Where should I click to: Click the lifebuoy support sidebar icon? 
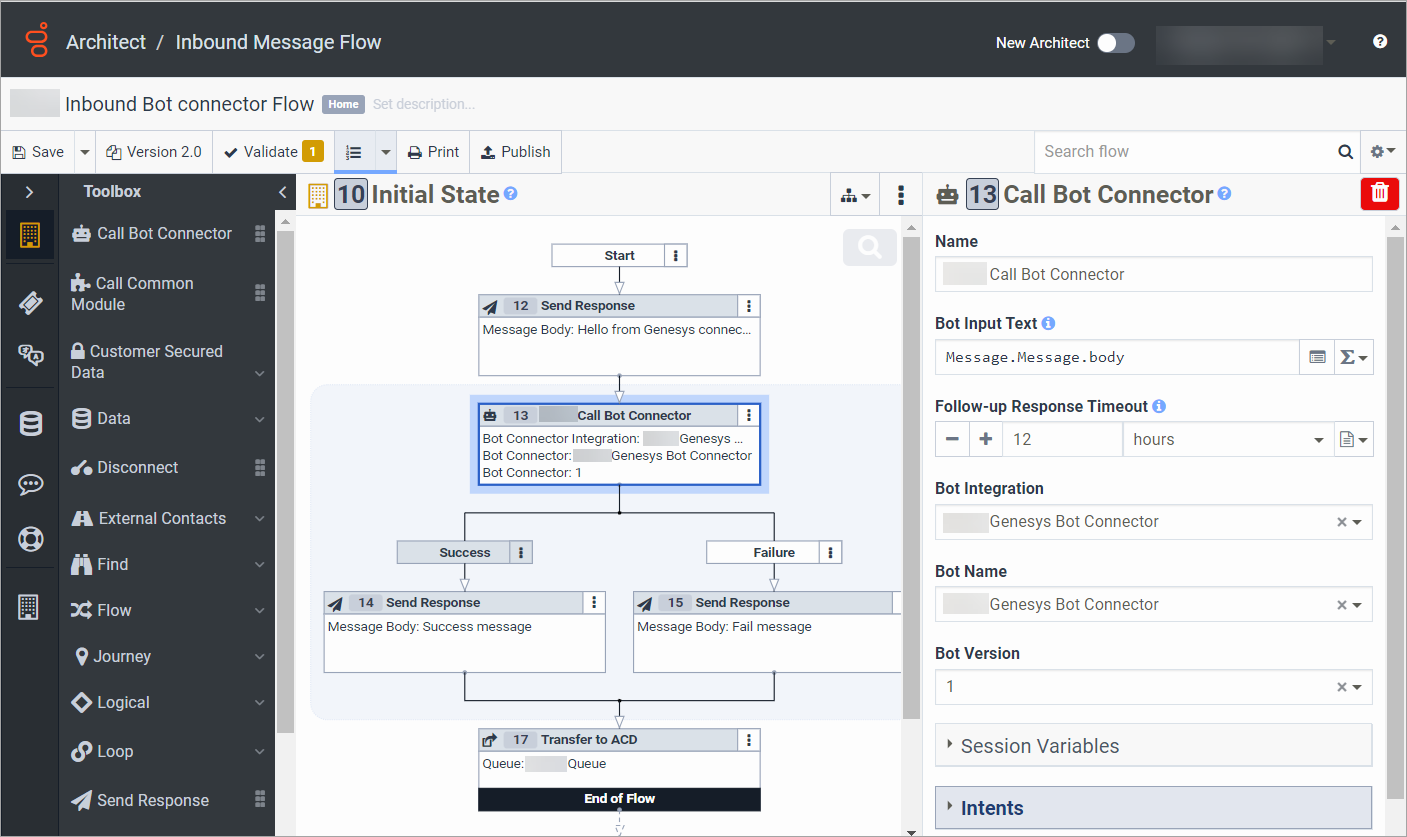30,540
